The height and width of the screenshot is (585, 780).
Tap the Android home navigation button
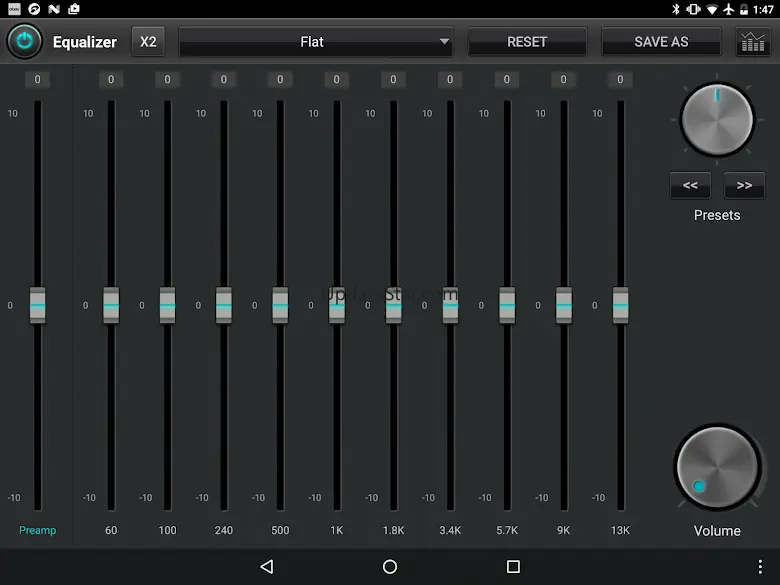click(390, 567)
